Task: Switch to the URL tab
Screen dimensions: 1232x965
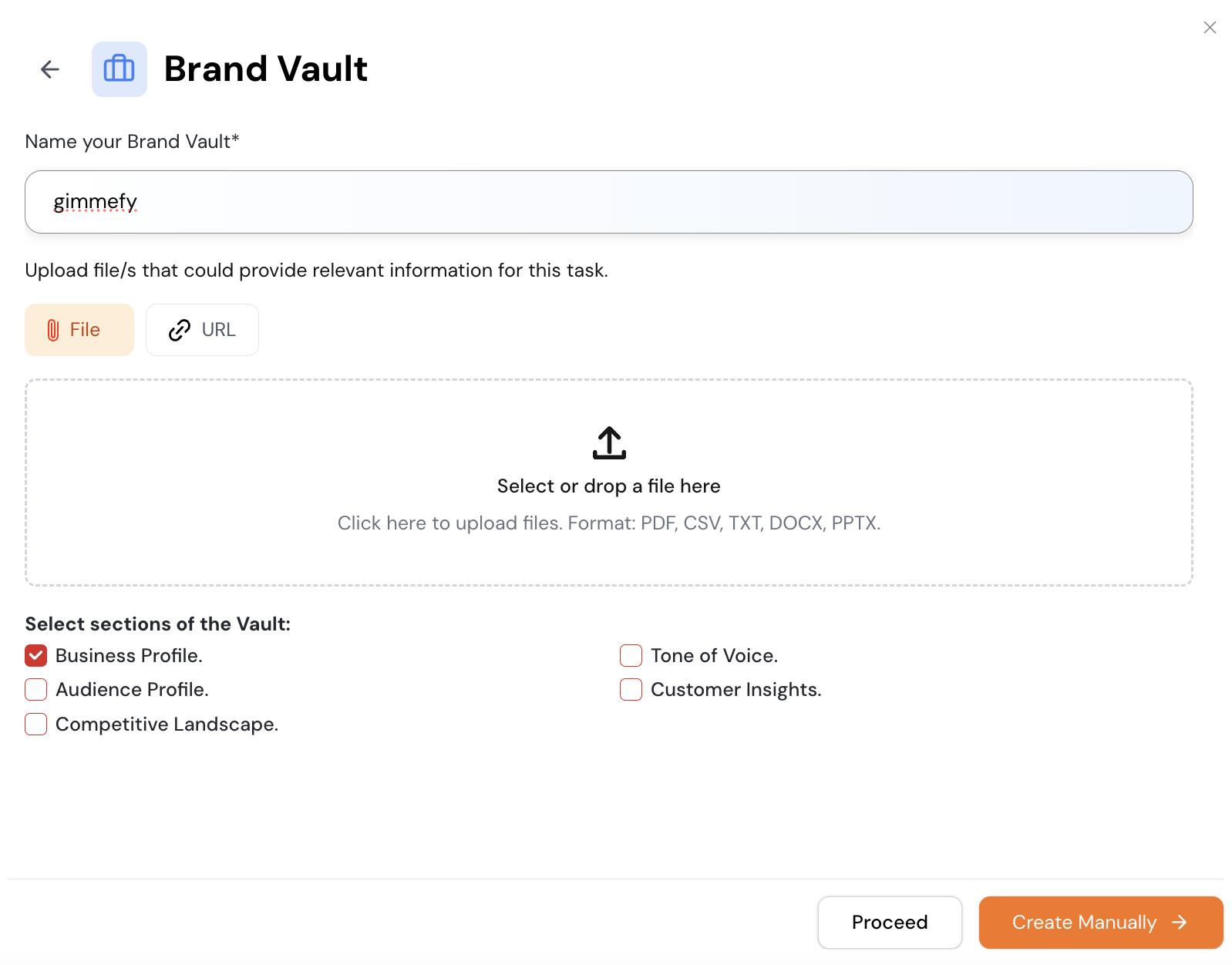Action: [202, 330]
